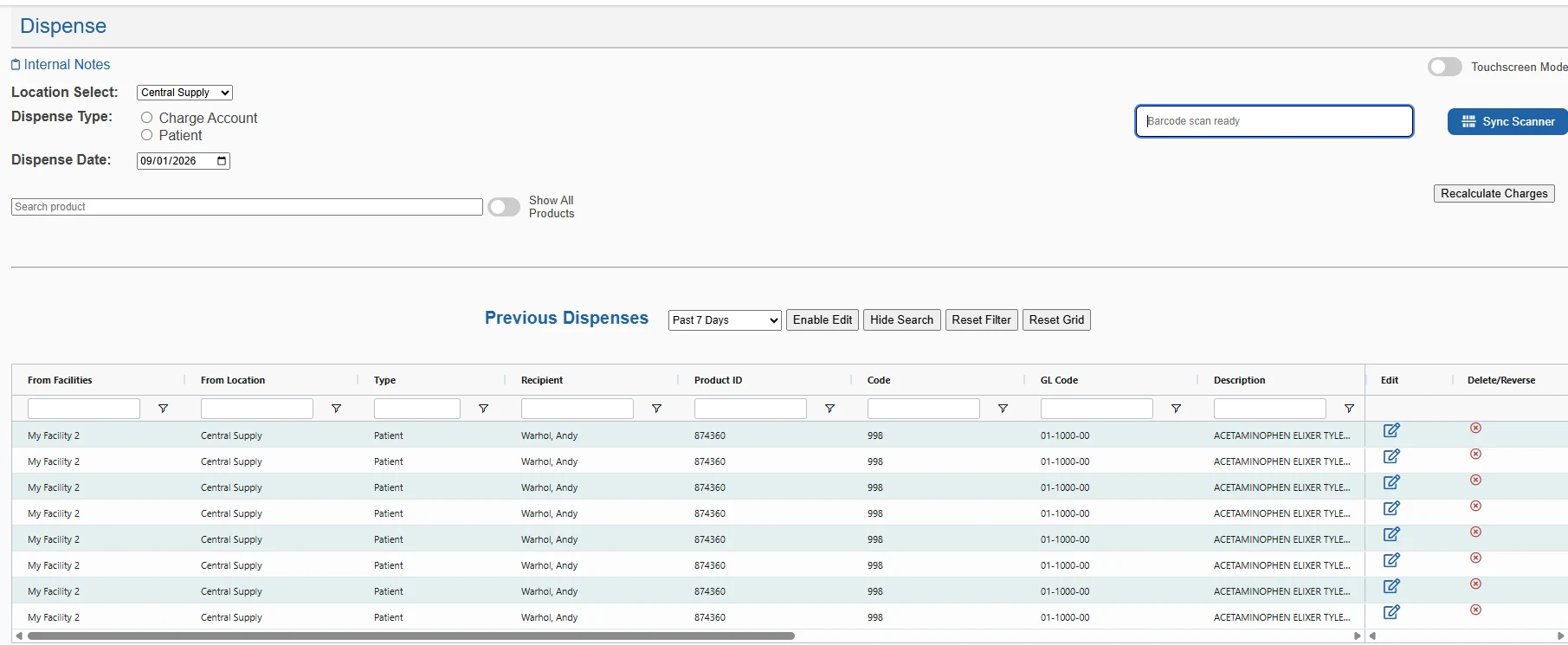Screen dimensions: 1568x645
Task: Click into the Search product field
Action: (x=247, y=207)
